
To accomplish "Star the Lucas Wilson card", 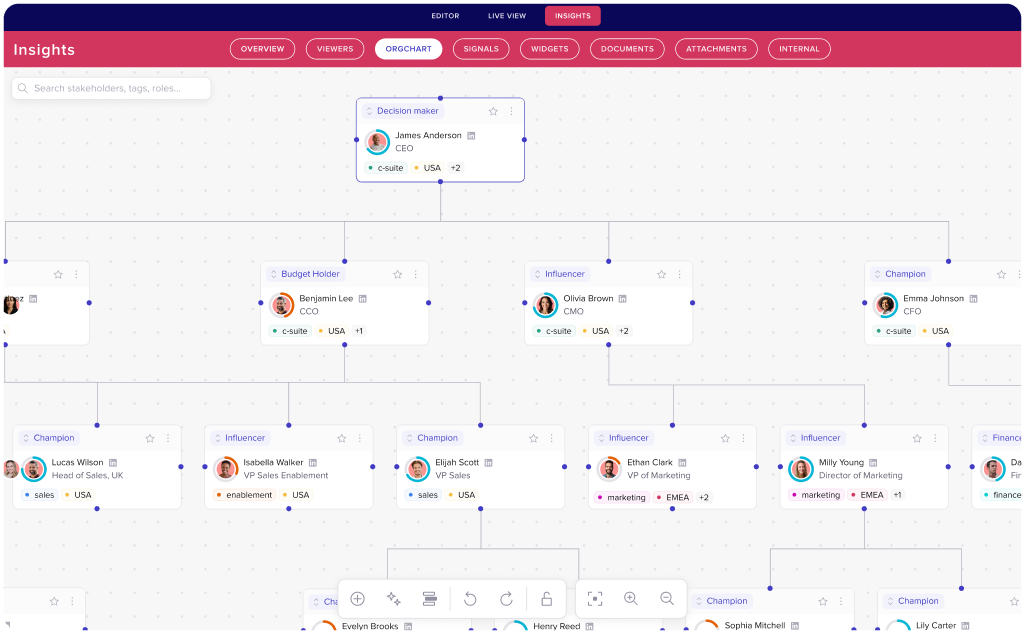I will pyautogui.click(x=150, y=439).
